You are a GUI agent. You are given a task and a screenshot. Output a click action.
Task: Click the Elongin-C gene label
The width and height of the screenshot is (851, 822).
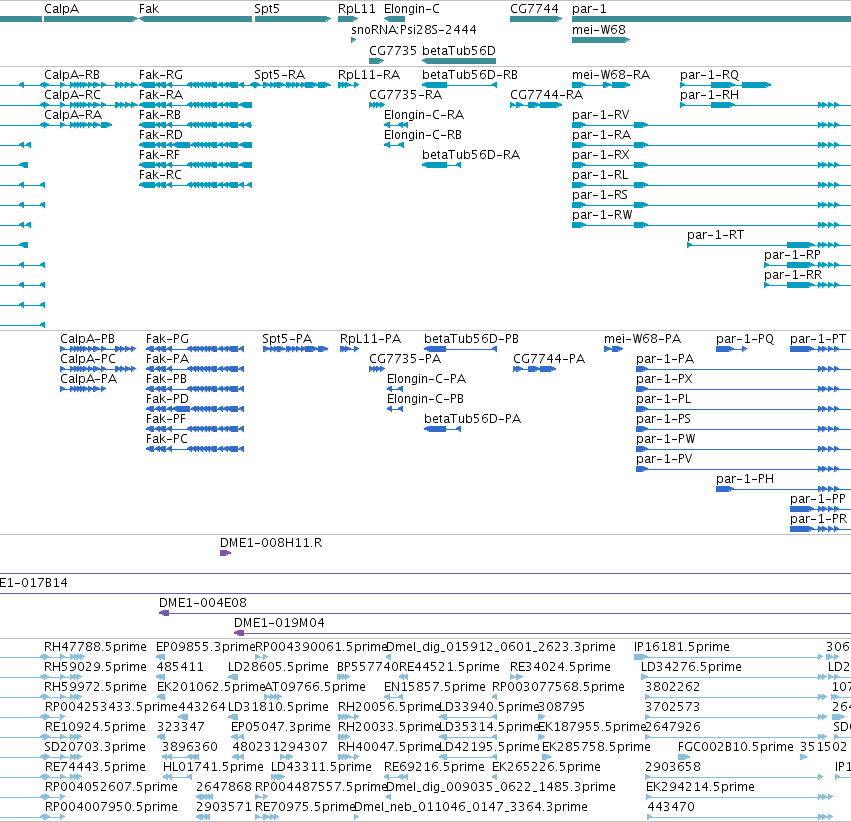(x=411, y=9)
